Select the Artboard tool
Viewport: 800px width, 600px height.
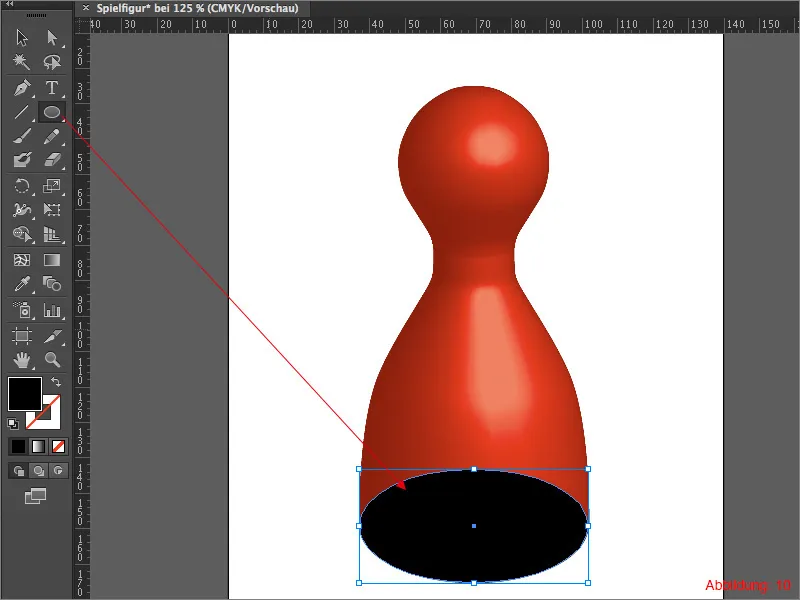(22, 336)
